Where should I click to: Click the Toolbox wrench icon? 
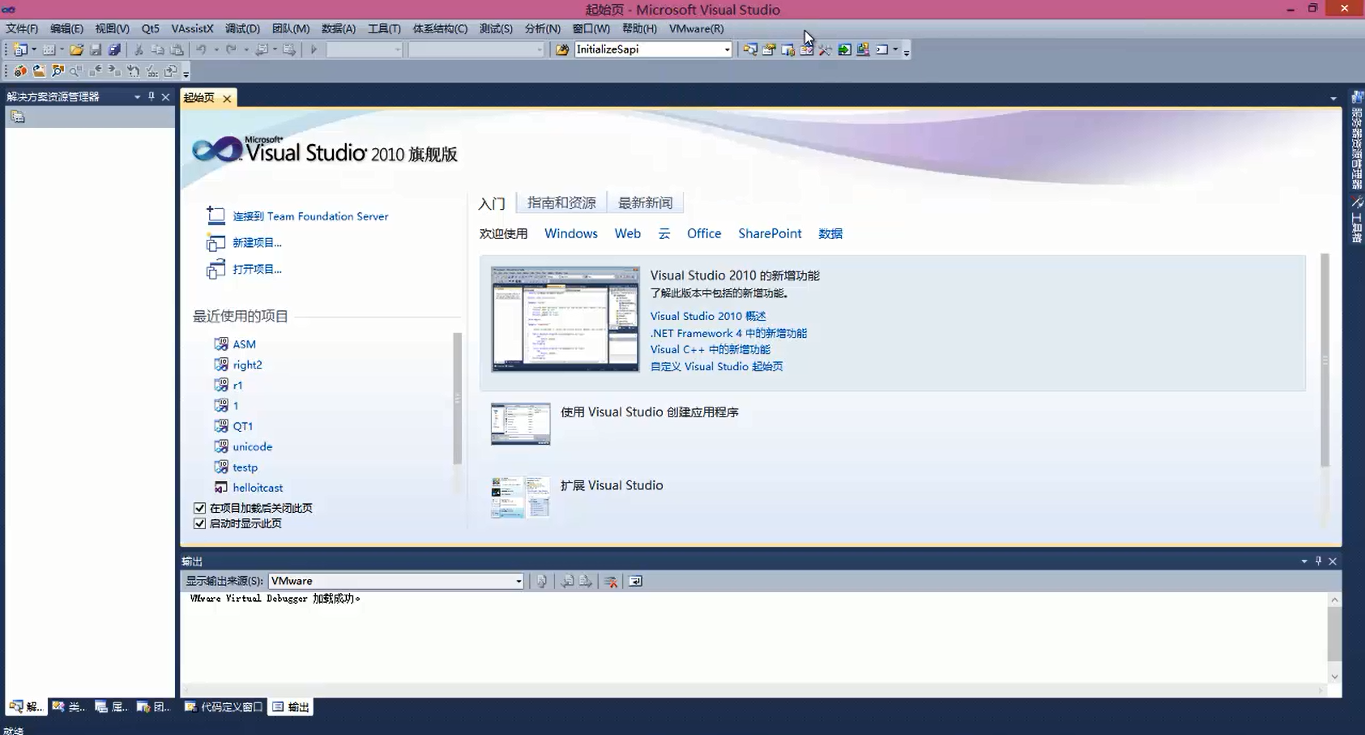coord(825,49)
